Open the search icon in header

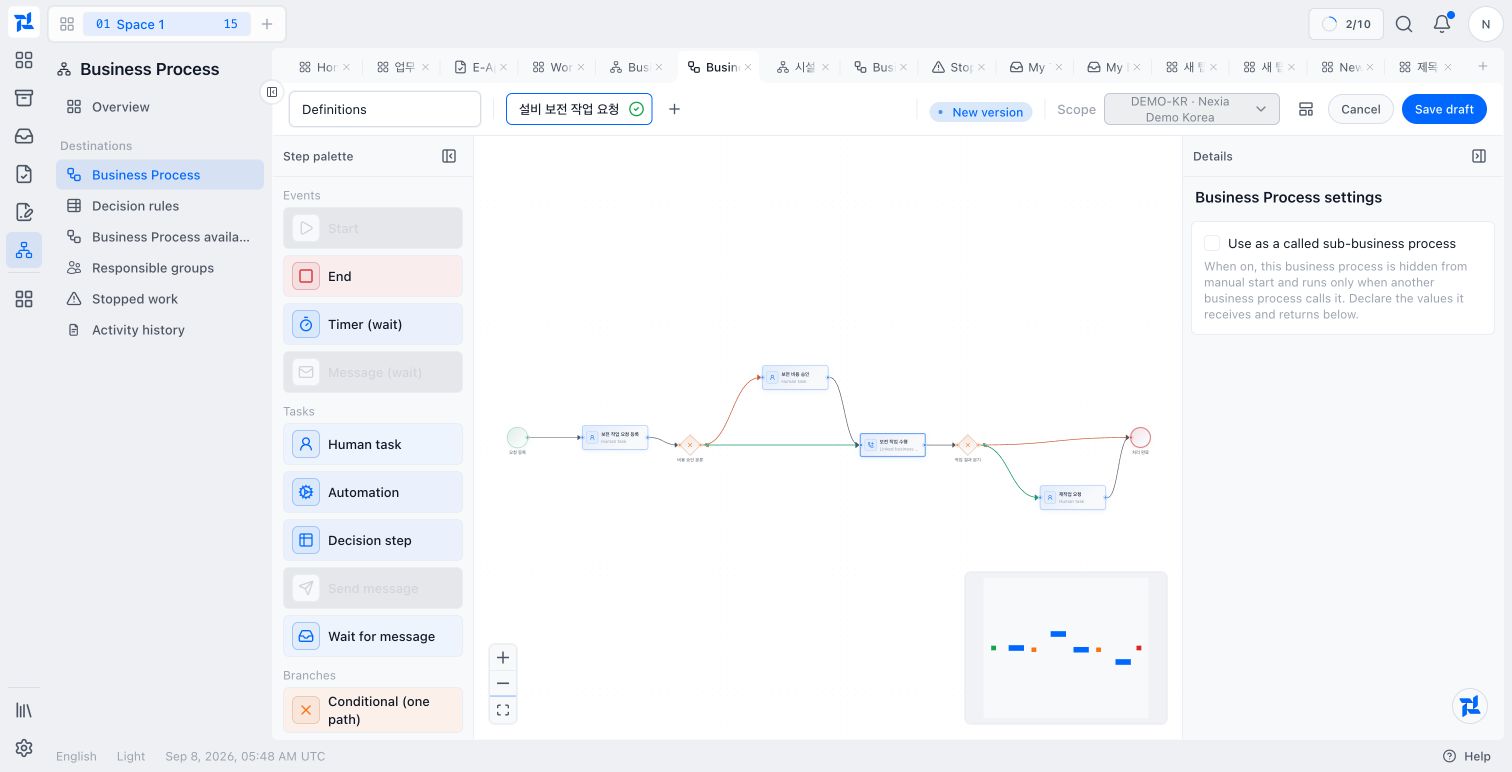pos(1404,24)
